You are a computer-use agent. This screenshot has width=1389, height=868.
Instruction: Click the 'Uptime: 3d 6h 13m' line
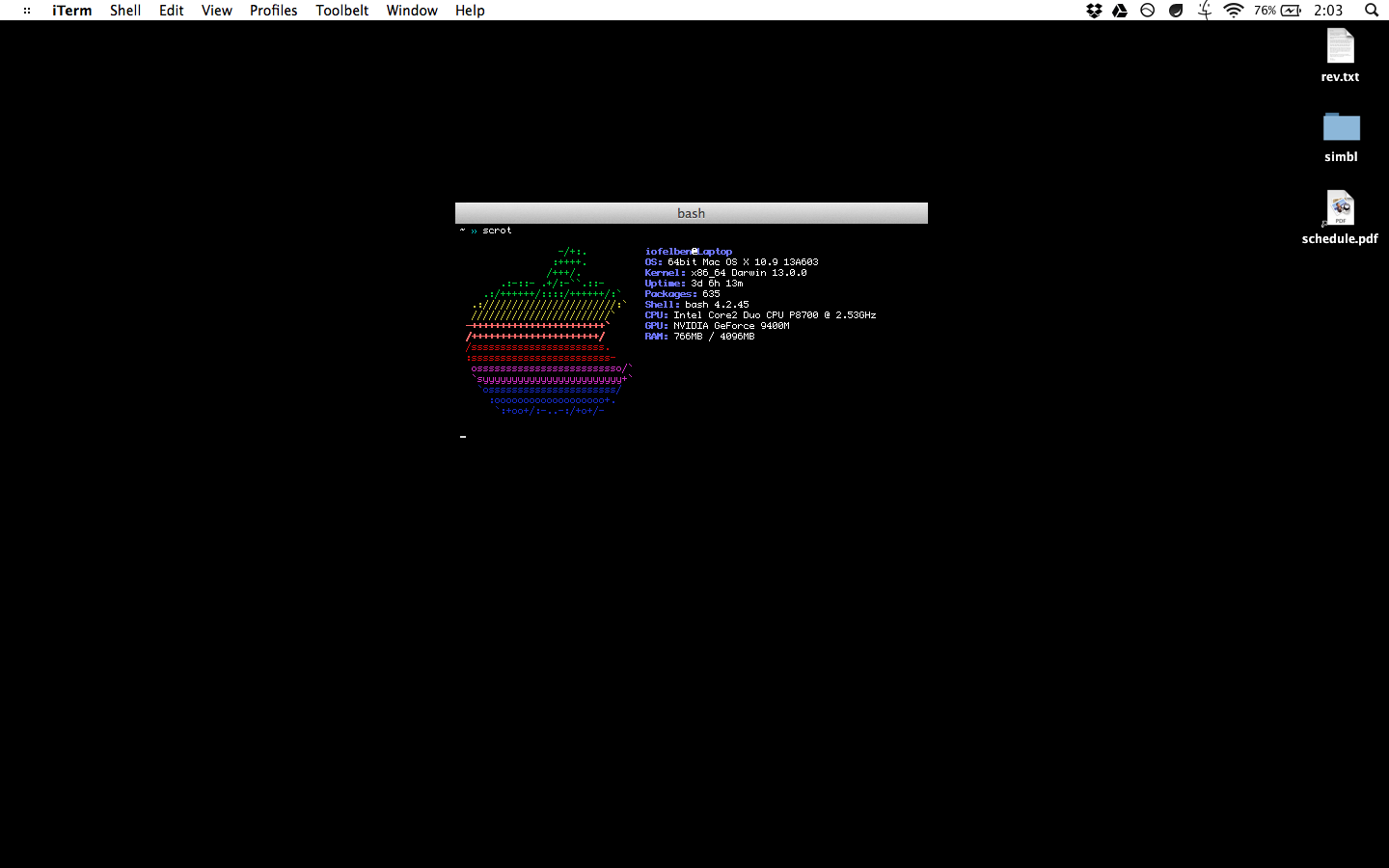click(694, 284)
